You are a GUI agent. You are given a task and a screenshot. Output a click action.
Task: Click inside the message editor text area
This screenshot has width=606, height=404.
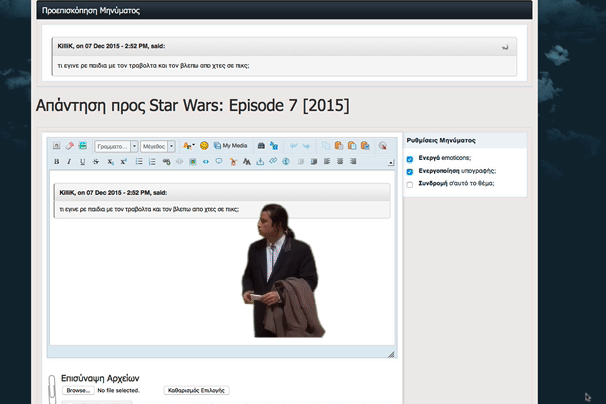click(222, 258)
